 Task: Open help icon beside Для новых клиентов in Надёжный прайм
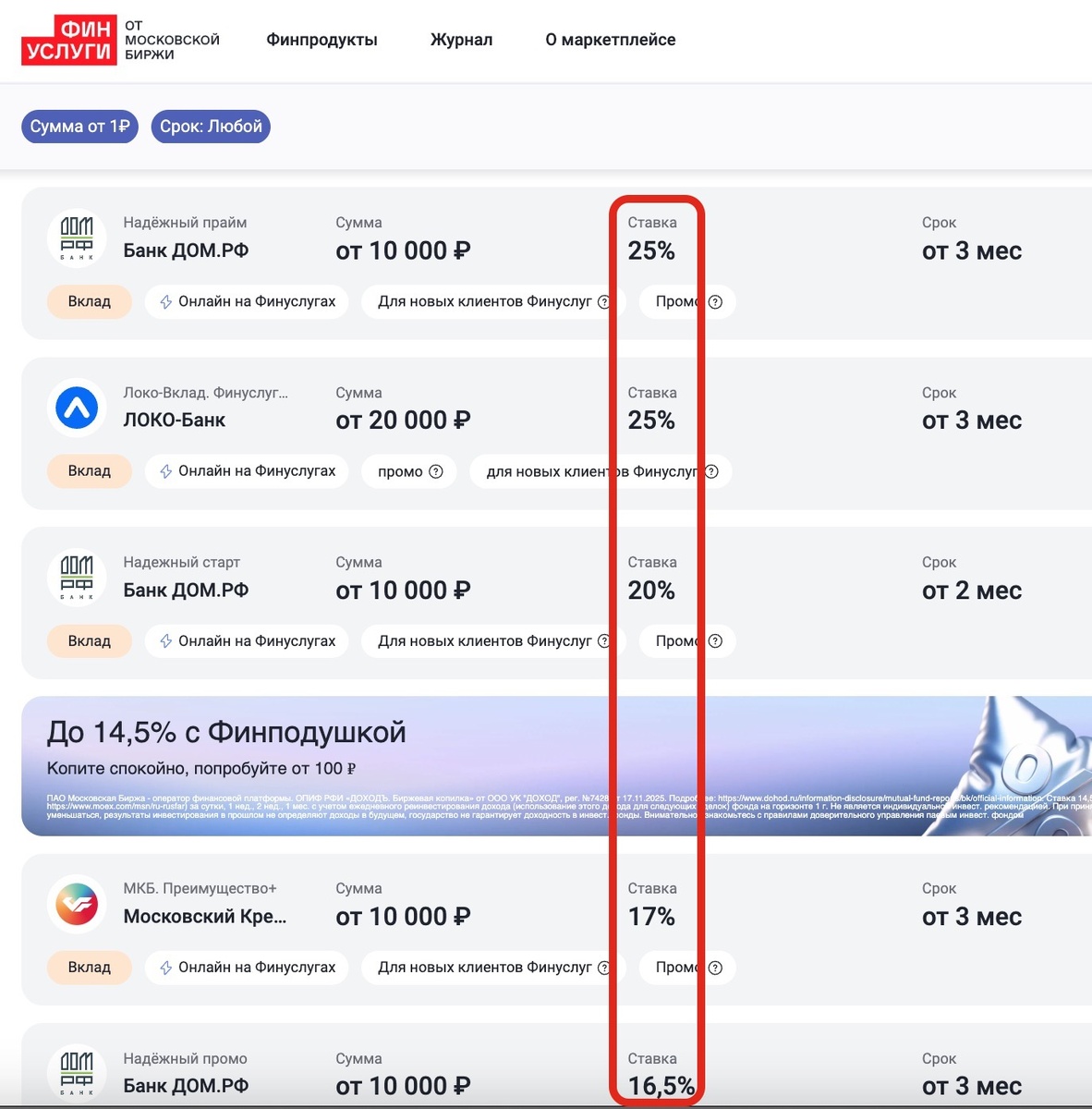604,301
